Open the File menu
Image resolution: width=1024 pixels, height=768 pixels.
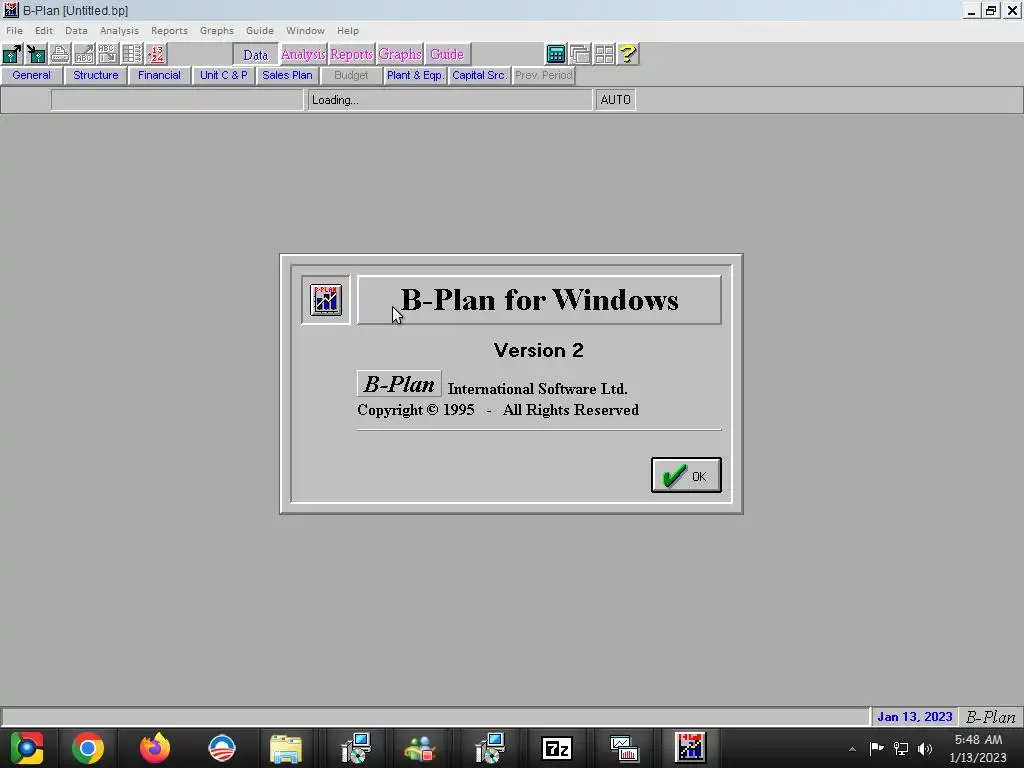14,31
